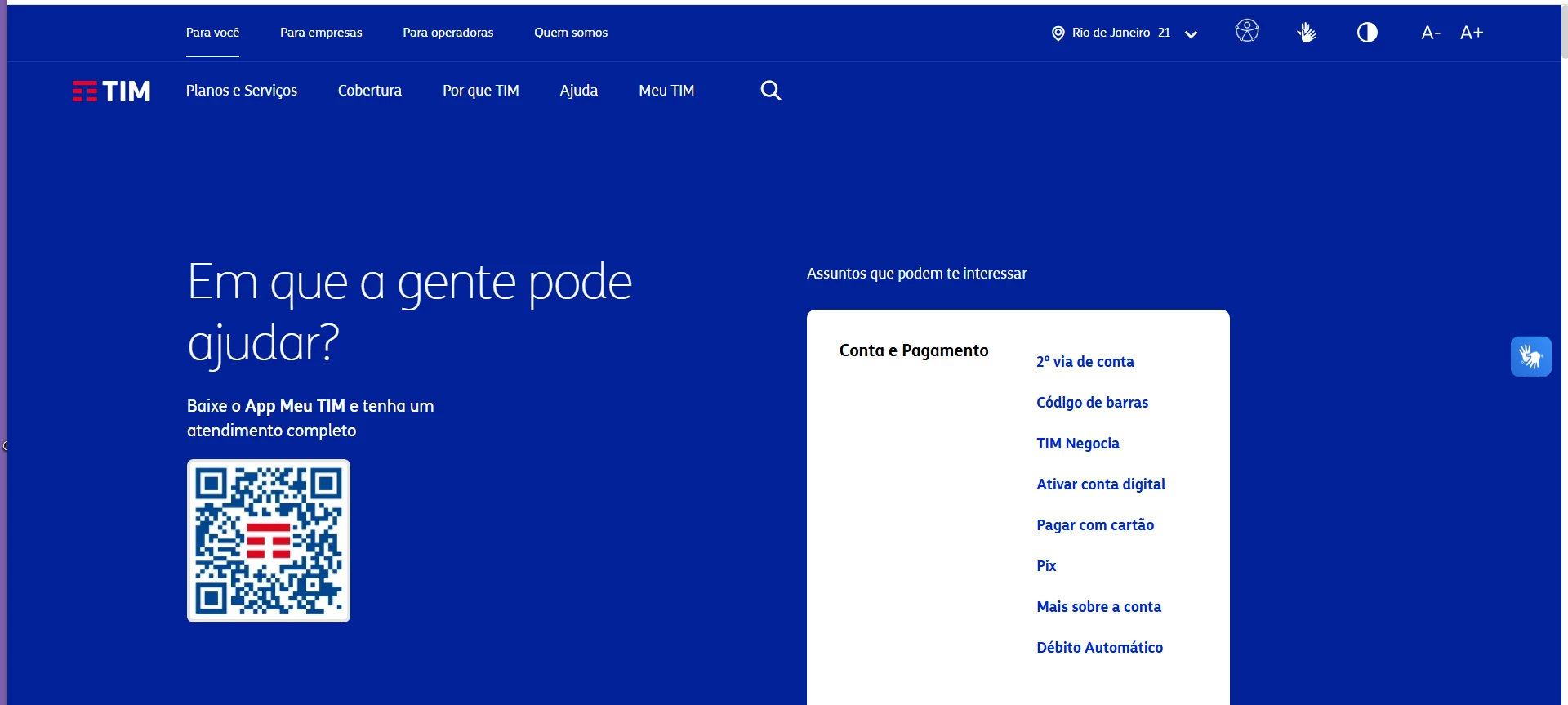Click the Meu TIM app QR code
The height and width of the screenshot is (705, 1568).
tap(269, 541)
